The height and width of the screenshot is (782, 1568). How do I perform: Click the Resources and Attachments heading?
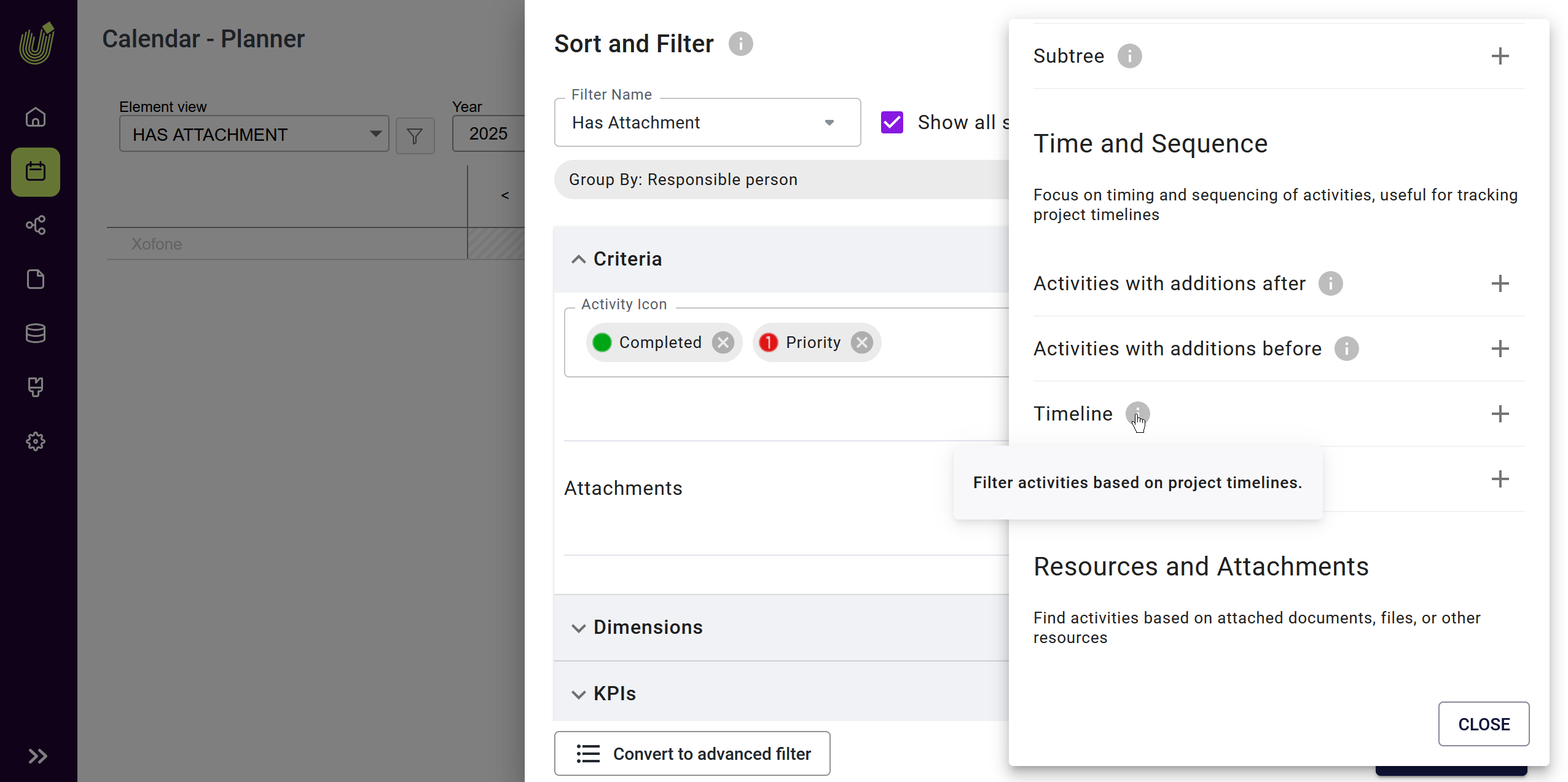point(1201,567)
